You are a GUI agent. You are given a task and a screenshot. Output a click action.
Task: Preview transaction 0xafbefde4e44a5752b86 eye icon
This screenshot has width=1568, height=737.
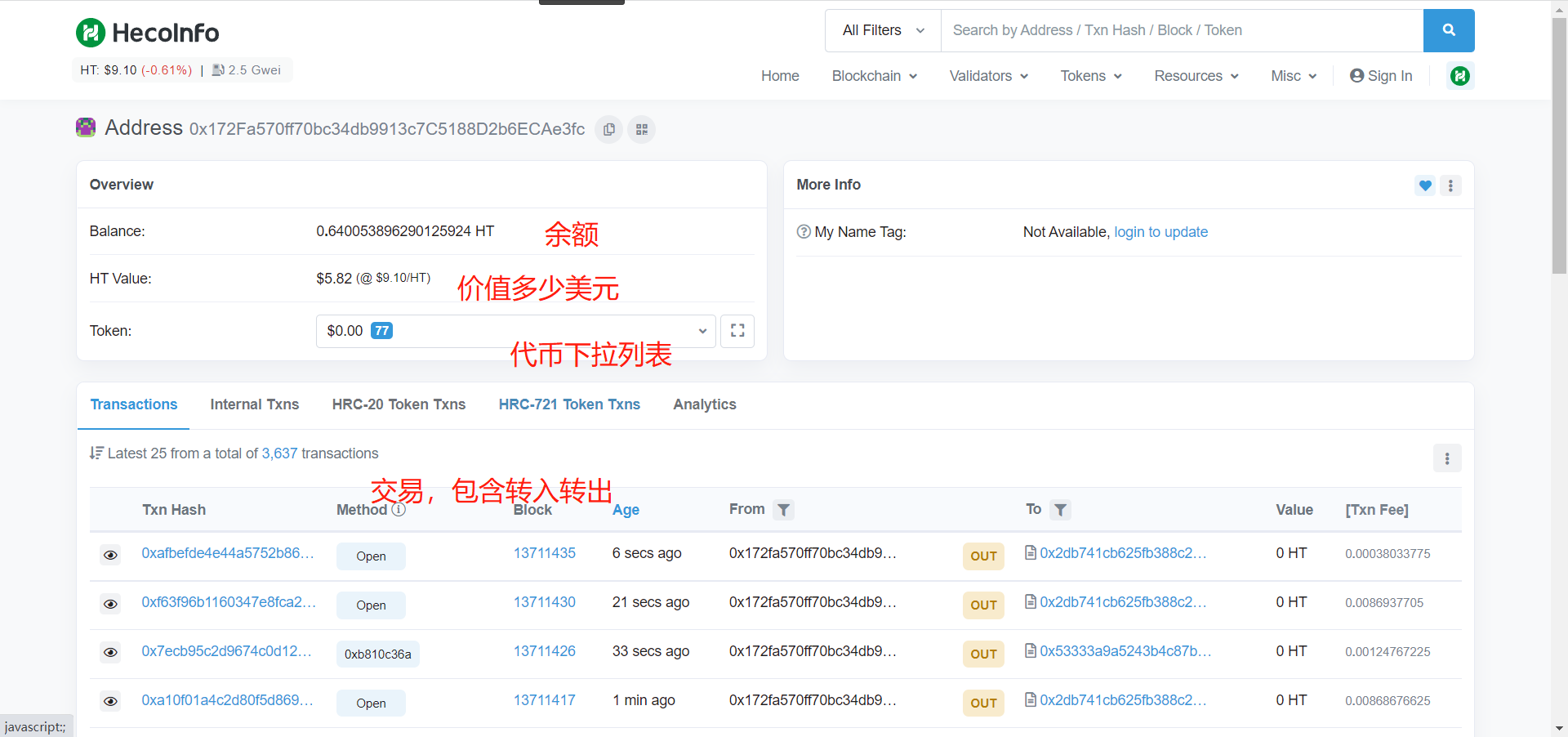111,556
